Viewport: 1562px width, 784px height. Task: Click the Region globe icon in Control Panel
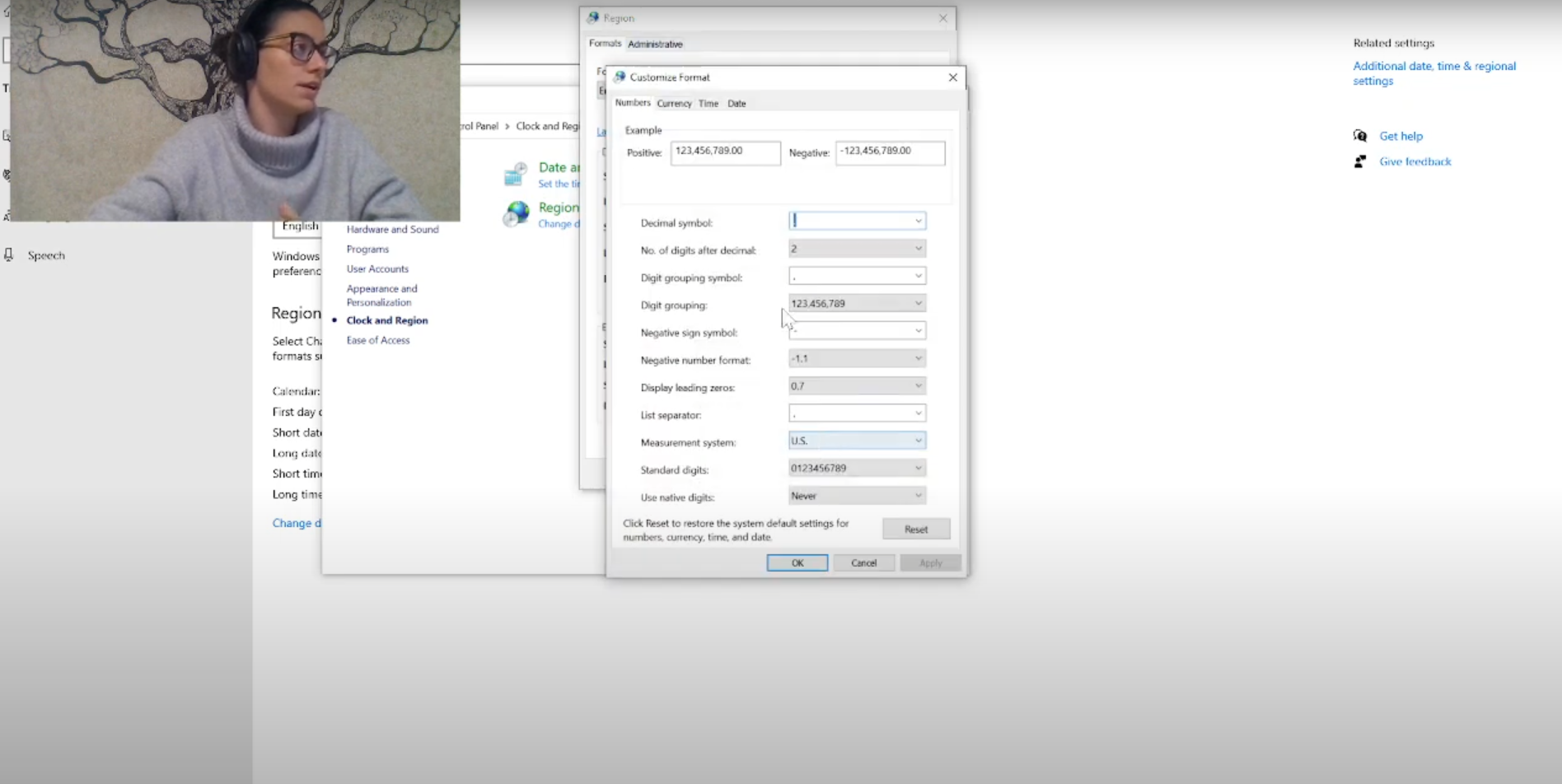(x=517, y=214)
